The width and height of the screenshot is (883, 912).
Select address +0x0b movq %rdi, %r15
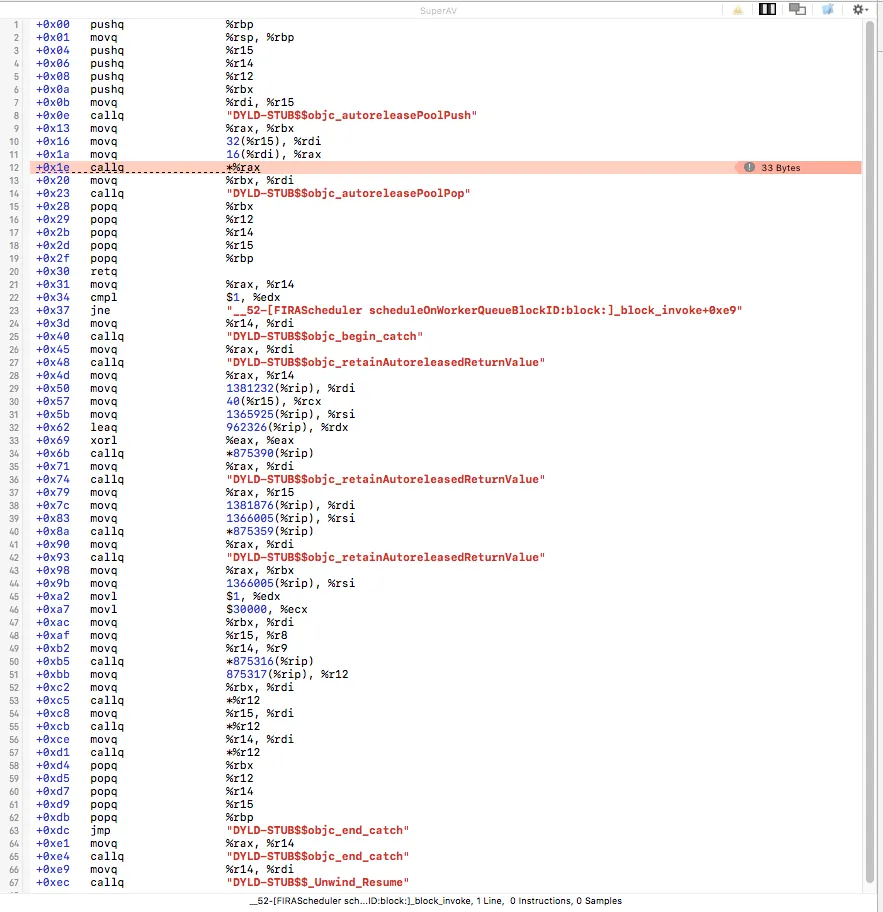446,102
